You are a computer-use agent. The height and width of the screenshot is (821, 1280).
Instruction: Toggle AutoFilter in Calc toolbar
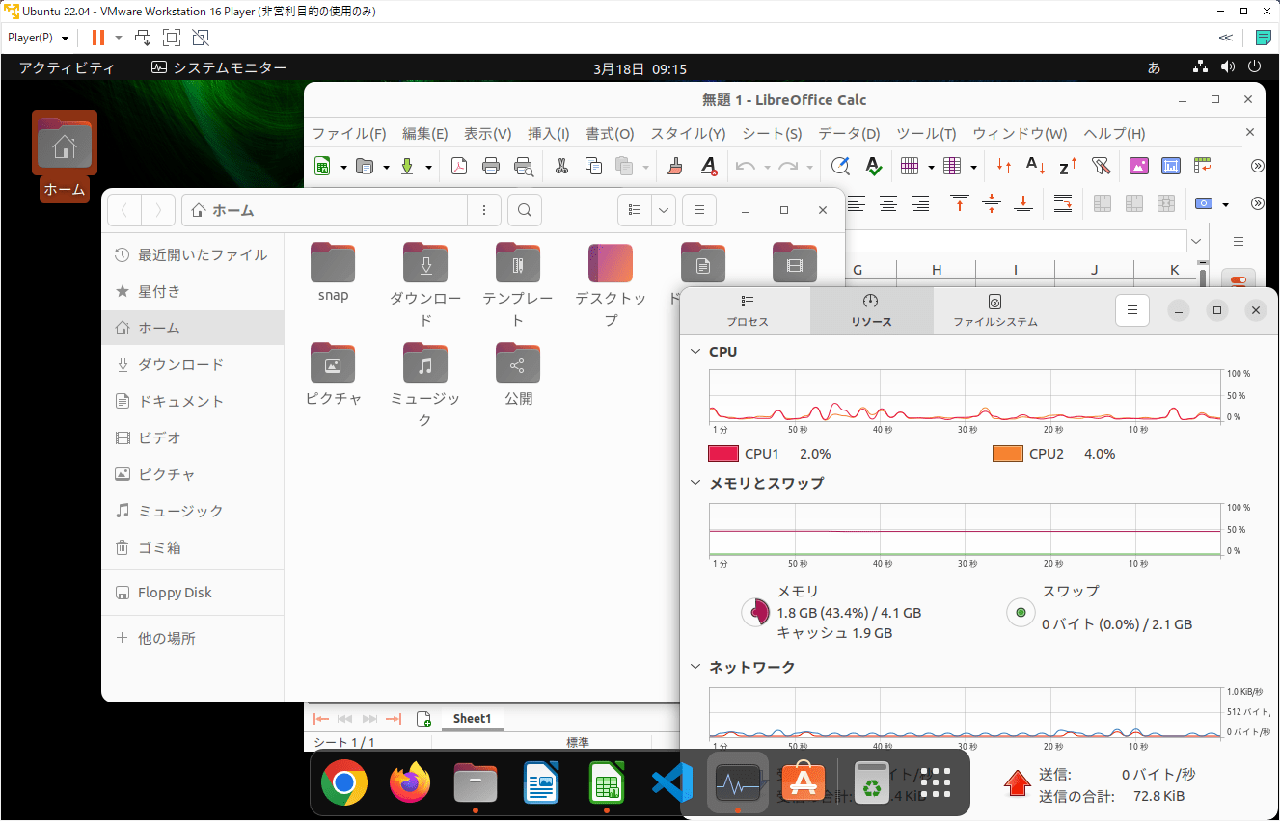(1100, 166)
